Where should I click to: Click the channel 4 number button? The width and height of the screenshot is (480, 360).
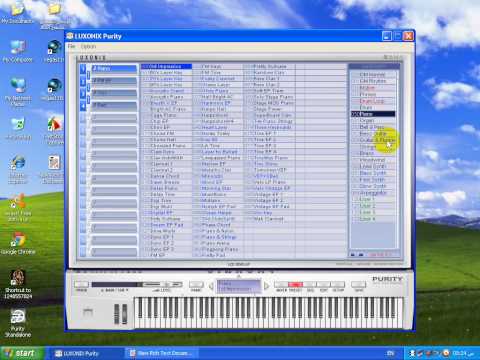pyautogui.click(x=83, y=106)
